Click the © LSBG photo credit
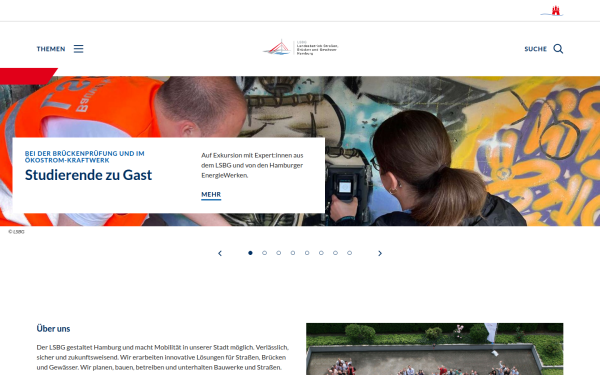The image size is (600, 375). pyautogui.click(x=16, y=232)
